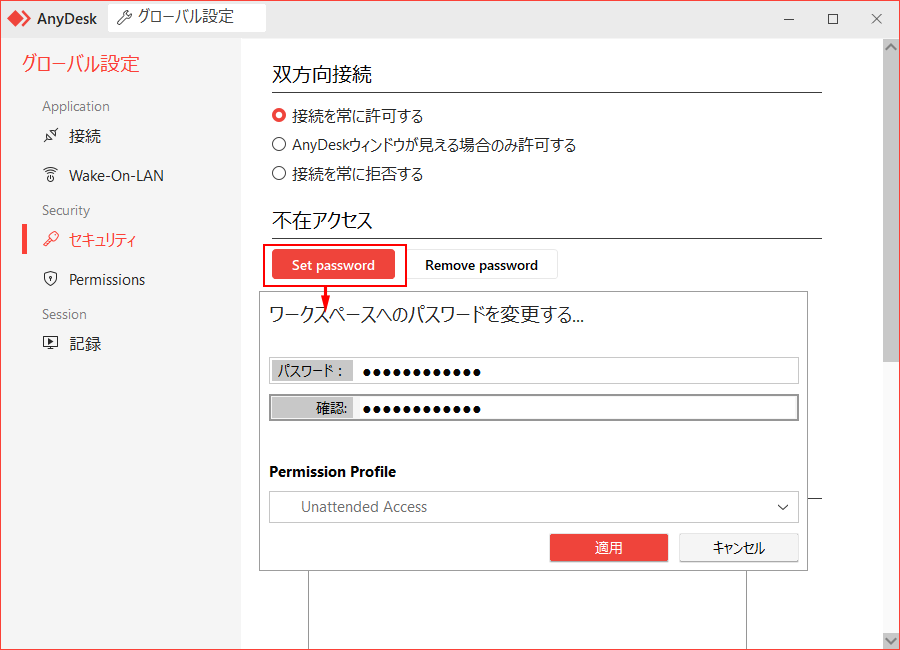Select the 記録 recording icon

pyautogui.click(x=49, y=342)
